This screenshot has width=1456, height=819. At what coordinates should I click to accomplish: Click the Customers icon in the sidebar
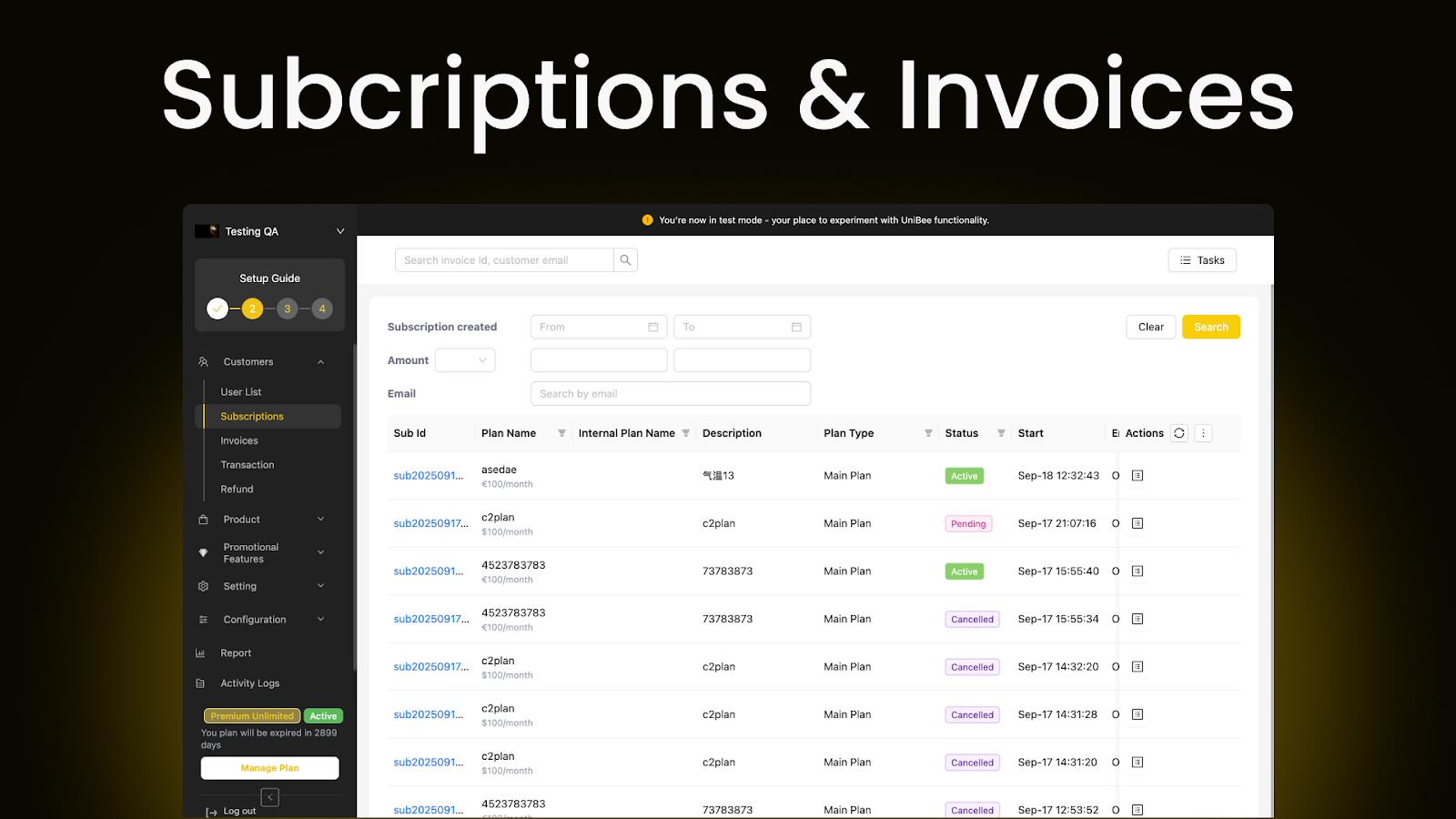203,361
